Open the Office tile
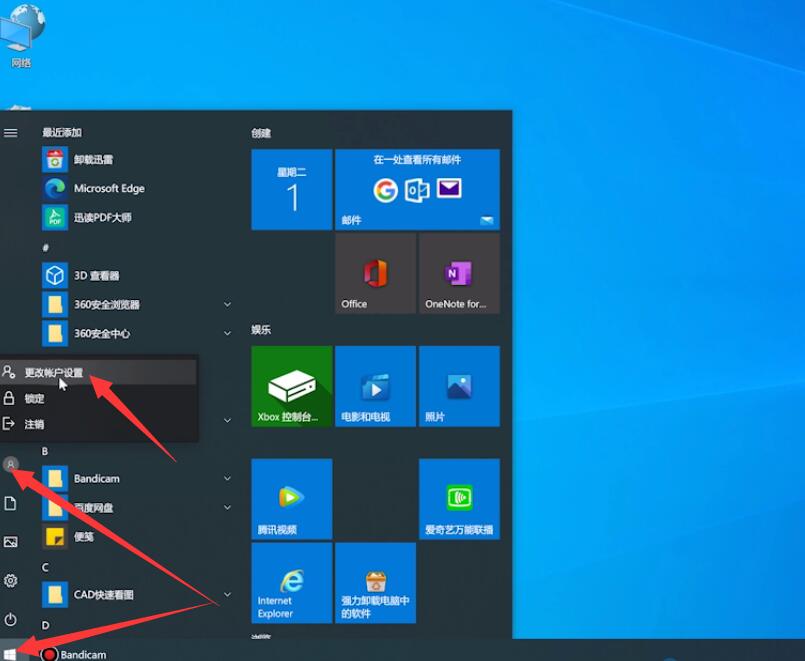 point(375,273)
